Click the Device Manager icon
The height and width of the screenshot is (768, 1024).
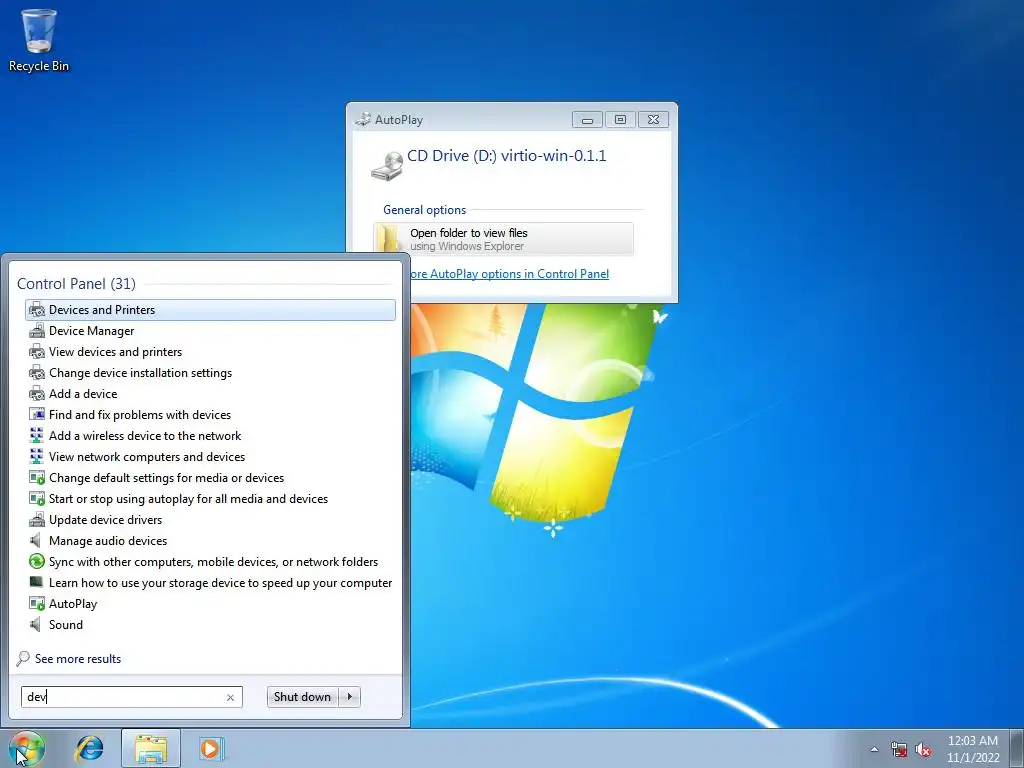tap(37, 330)
